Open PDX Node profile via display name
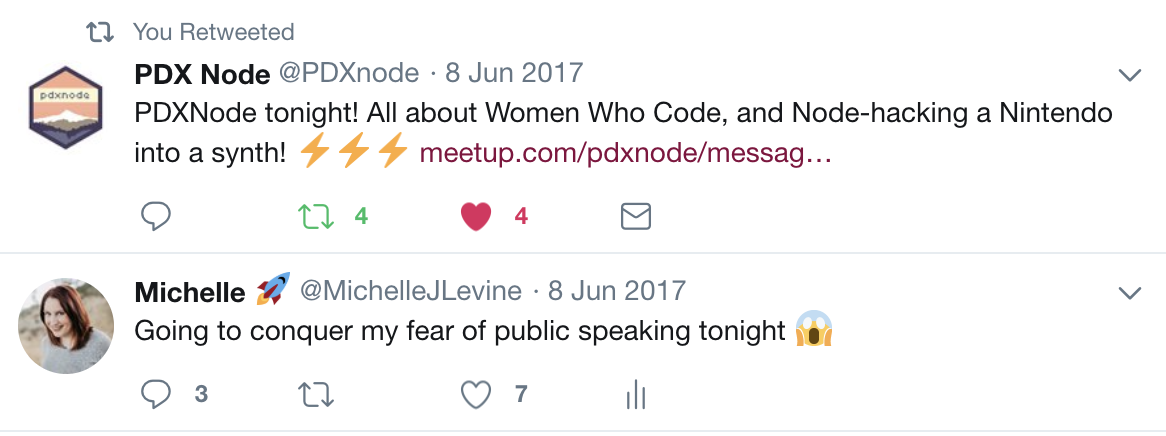1166x436 pixels. click(202, 74)
